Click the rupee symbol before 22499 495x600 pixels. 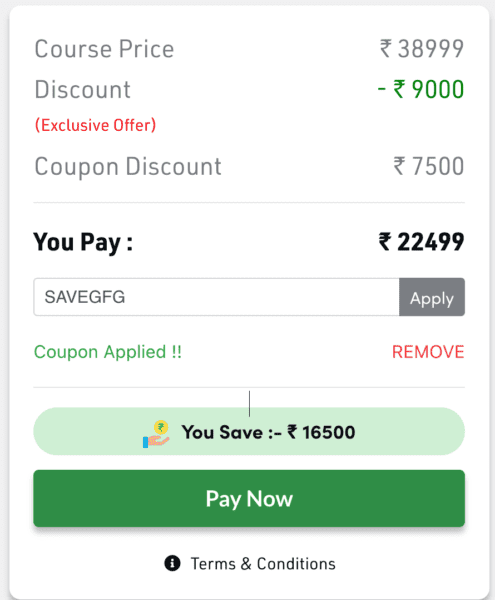385,242
